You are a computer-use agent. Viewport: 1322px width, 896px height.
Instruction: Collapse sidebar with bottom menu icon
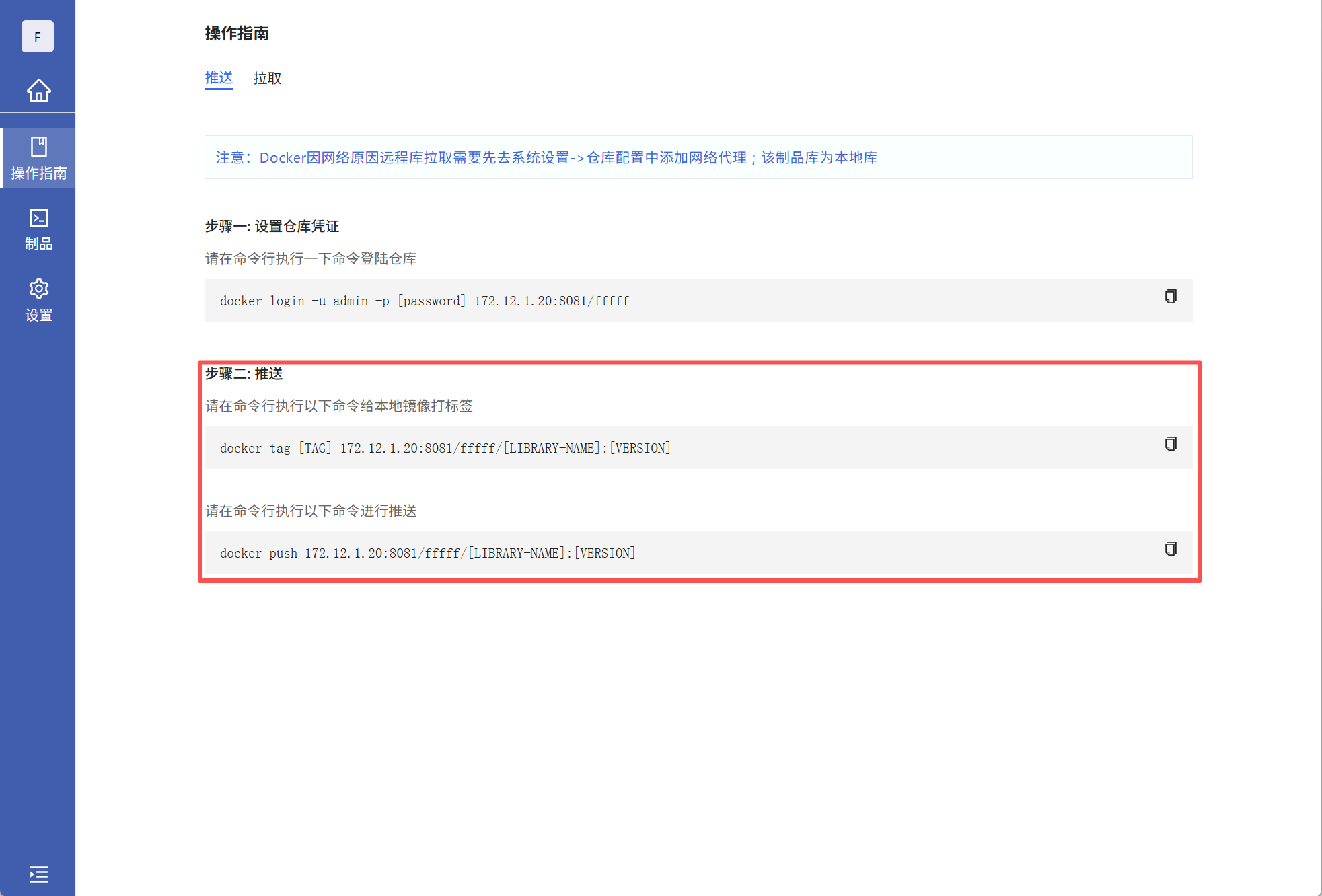(x=39, y=874)
